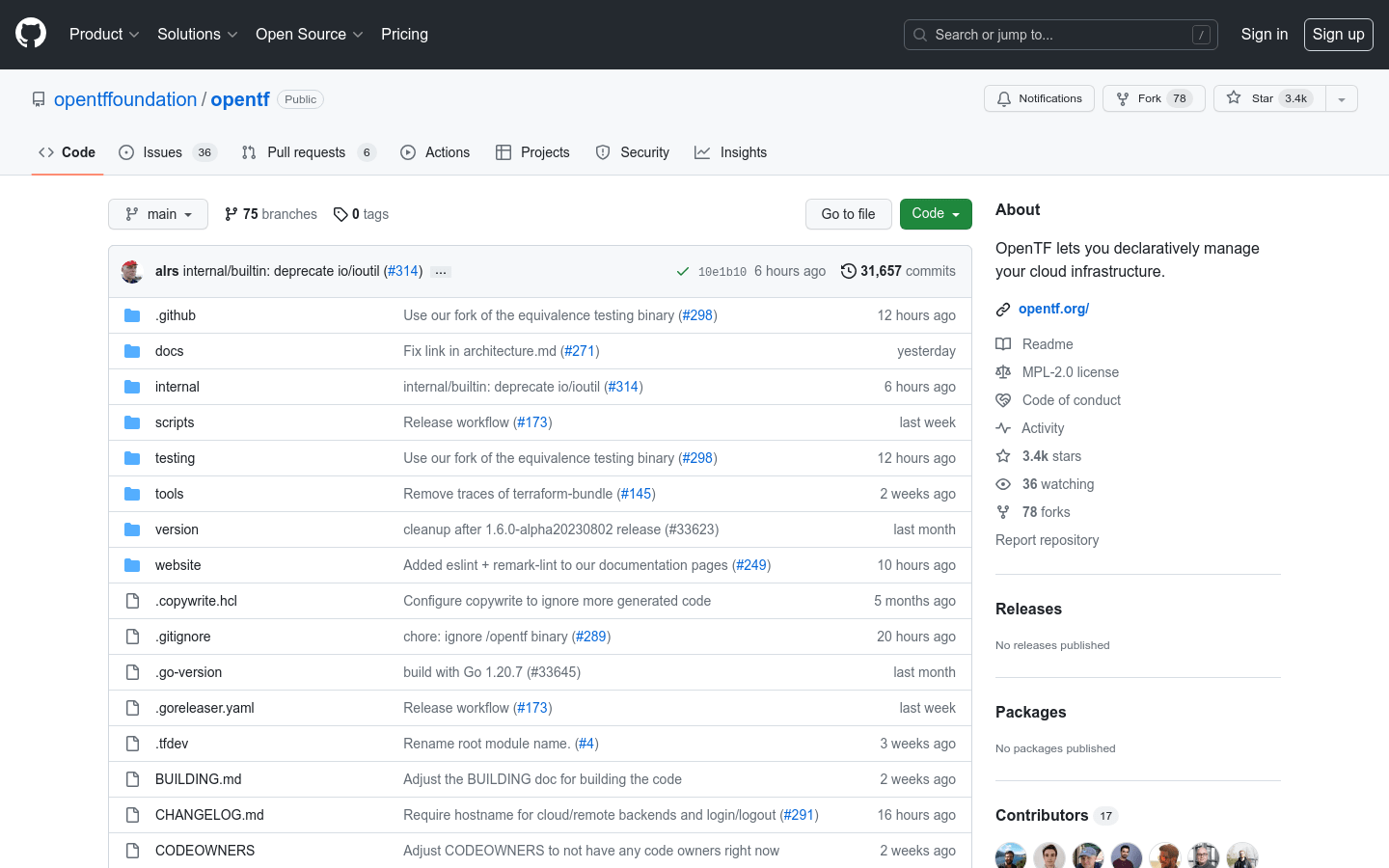View the 31,657 commits history
Viewport: 1389px width, 868px height.
[x=898, y=271]
